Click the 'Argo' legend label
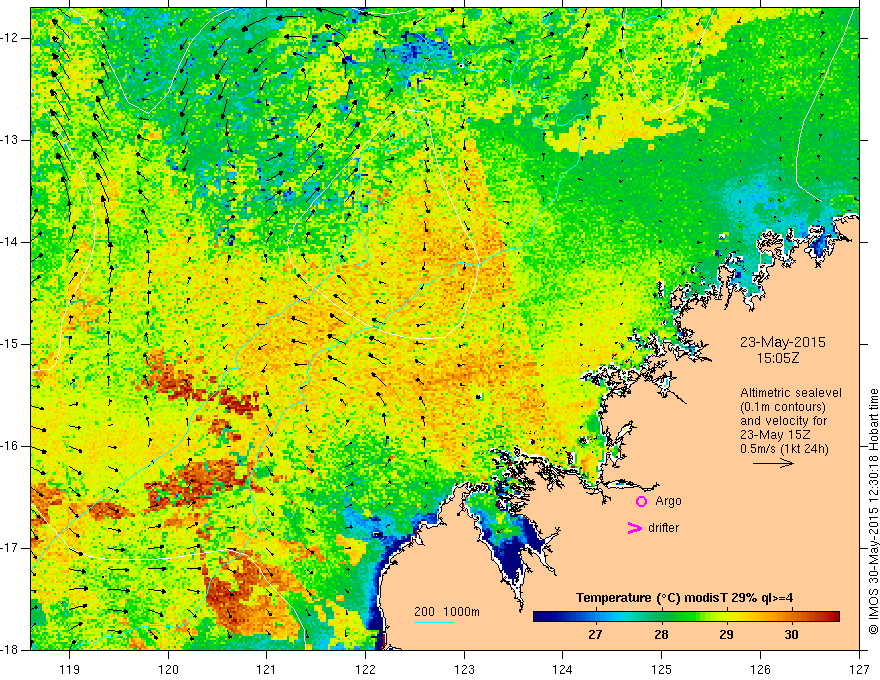The image size is (880, 680). [668, 501]
